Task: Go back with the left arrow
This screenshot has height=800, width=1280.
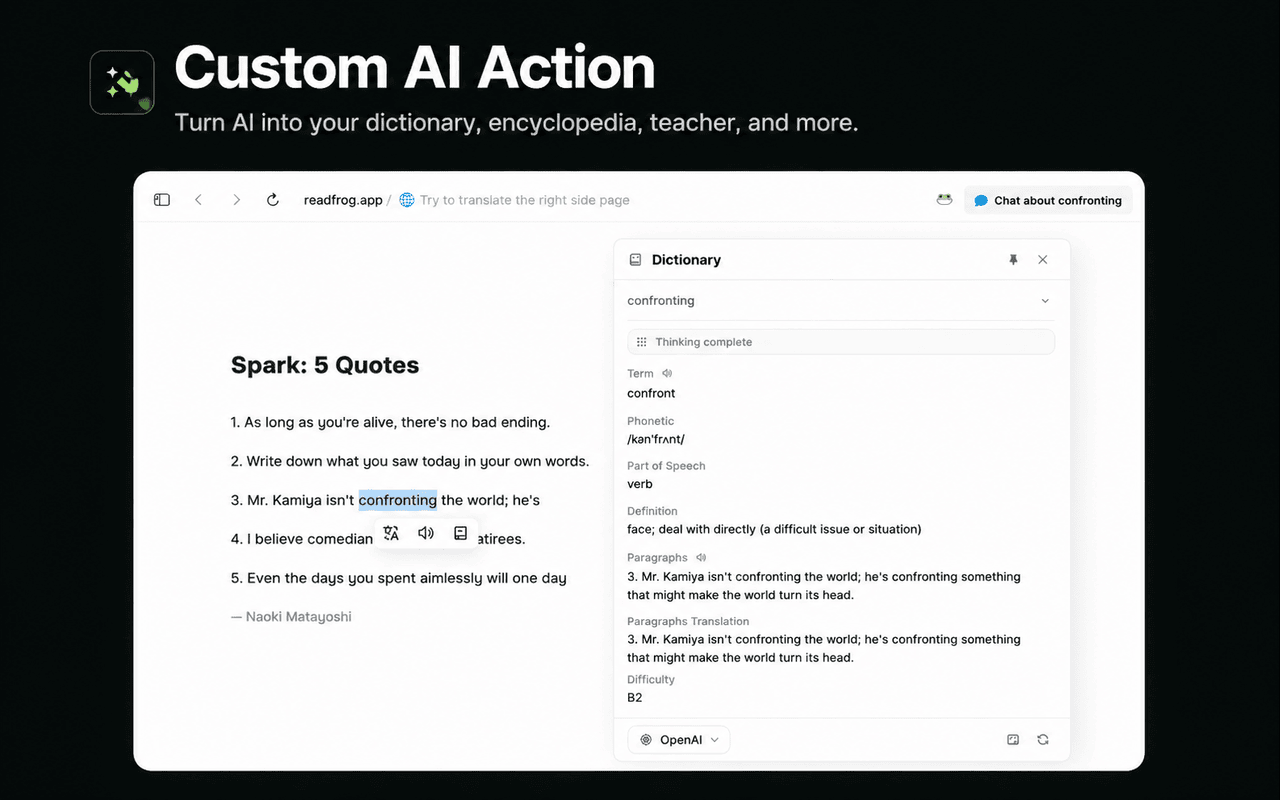Action: point(198,200)
